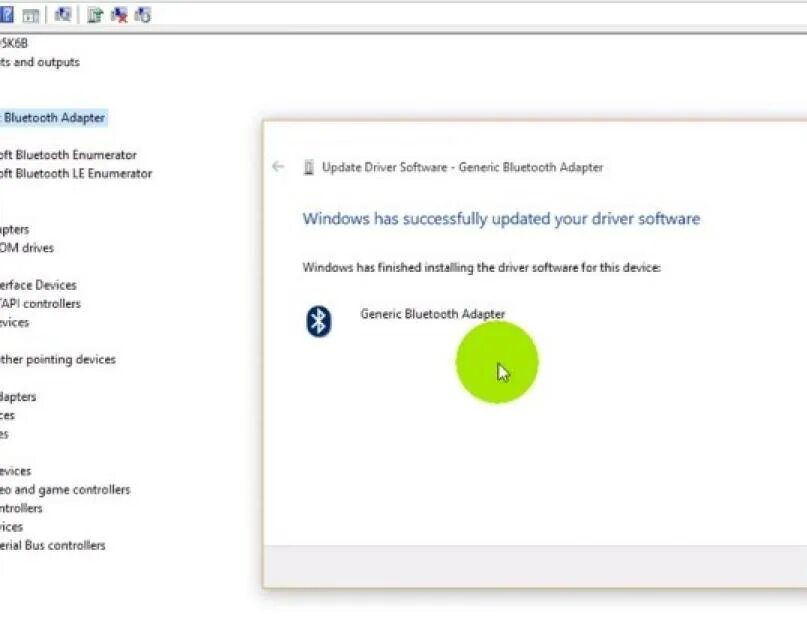
Task: Select 'erial Bus controllers' category
Action: 52,545
